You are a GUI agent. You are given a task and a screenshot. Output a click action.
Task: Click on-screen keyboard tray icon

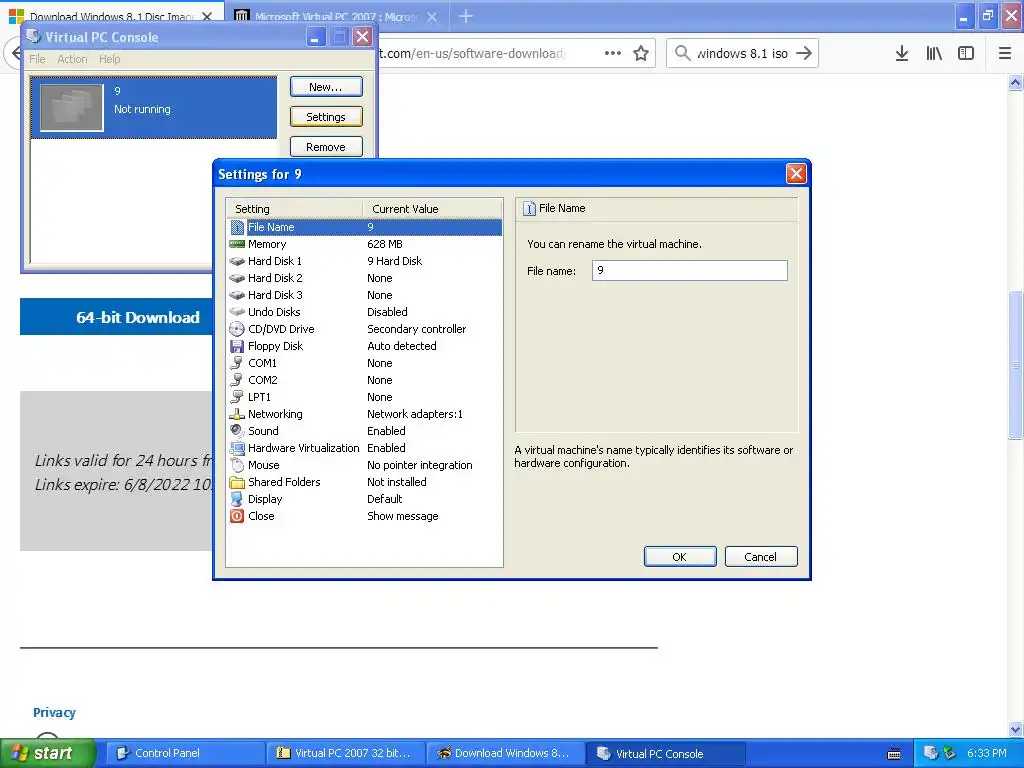(894, 754)
